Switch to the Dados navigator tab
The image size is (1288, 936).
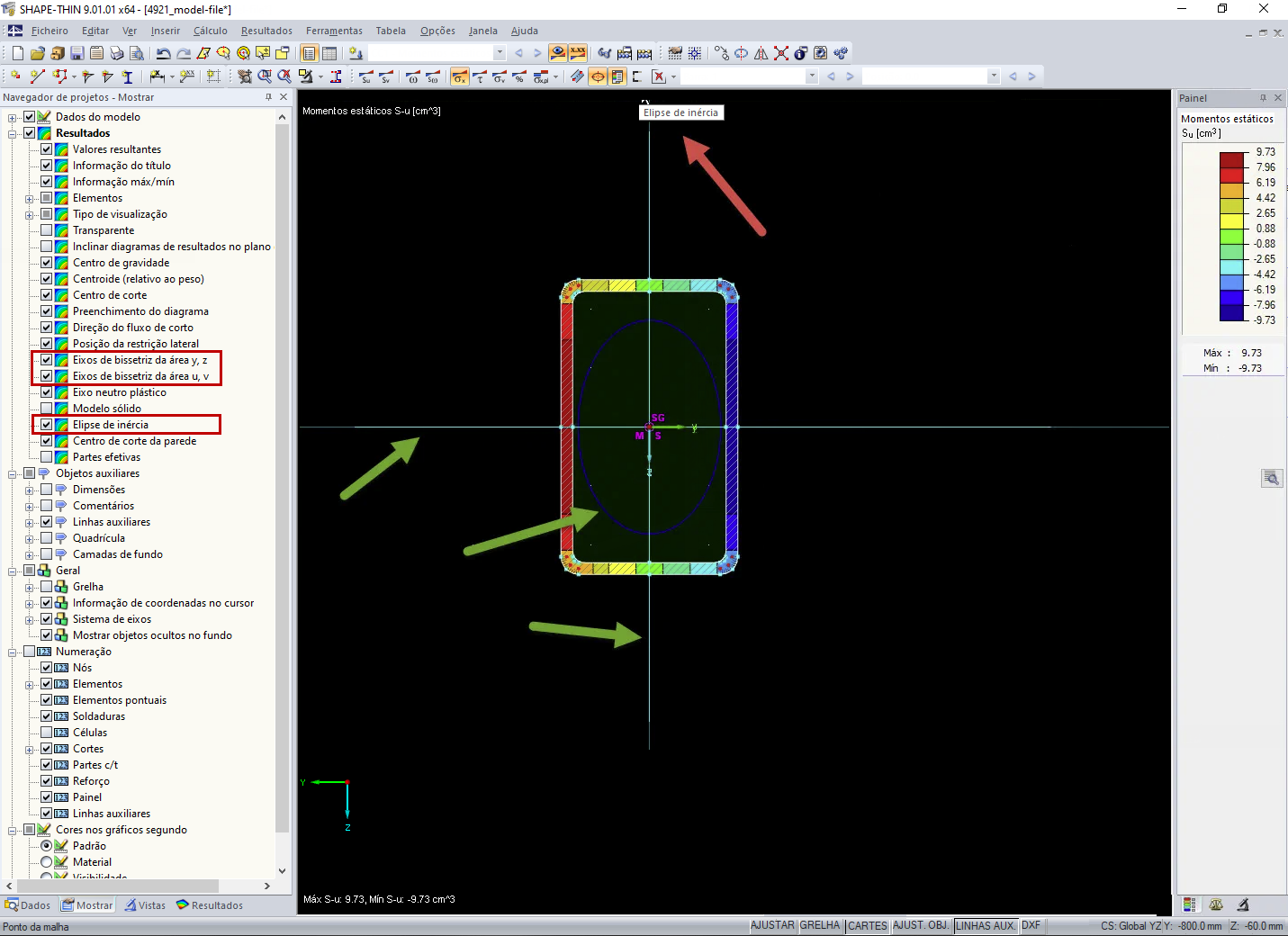click(28, 905)
